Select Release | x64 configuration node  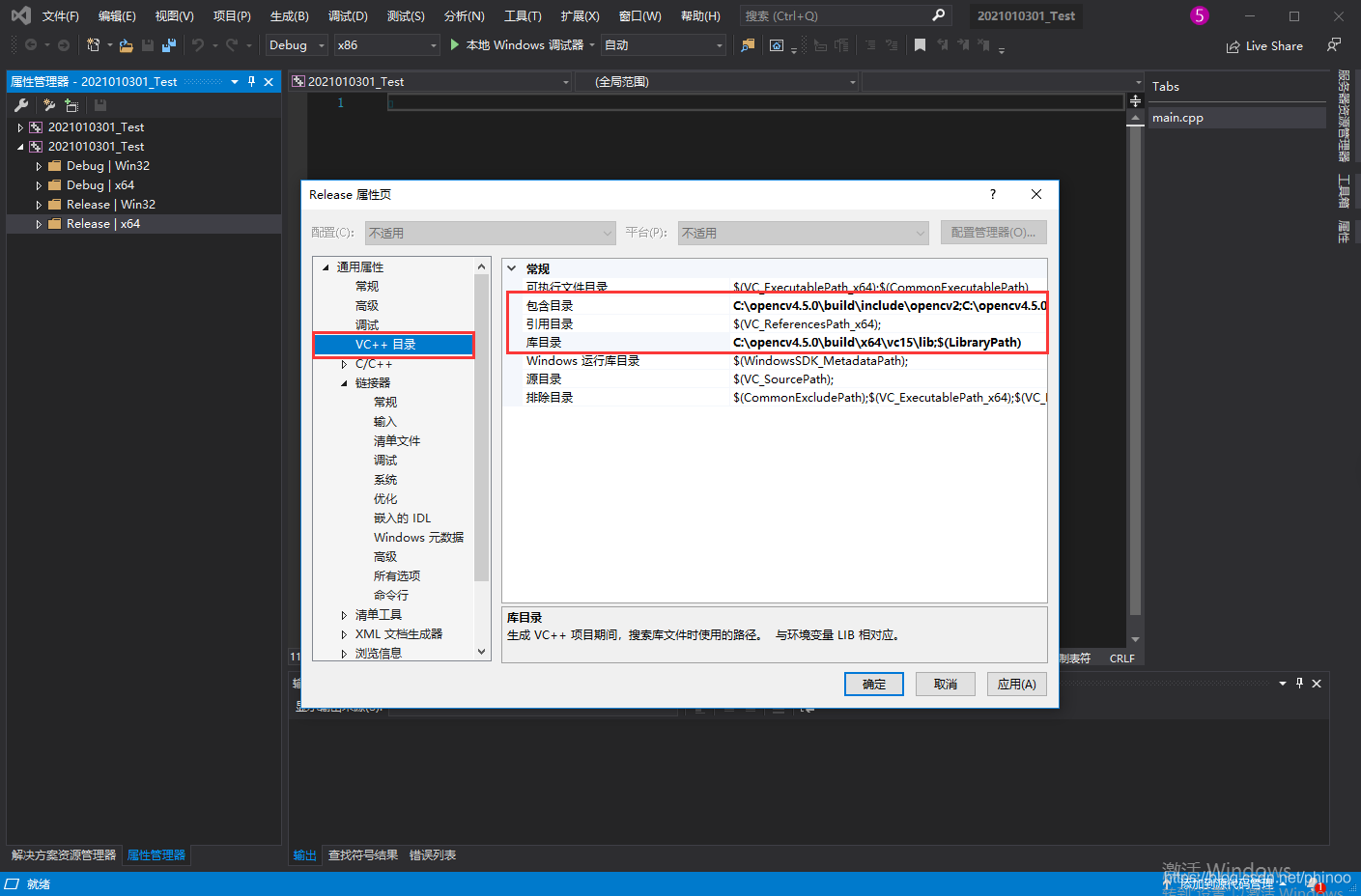click(x=103, y=224)
